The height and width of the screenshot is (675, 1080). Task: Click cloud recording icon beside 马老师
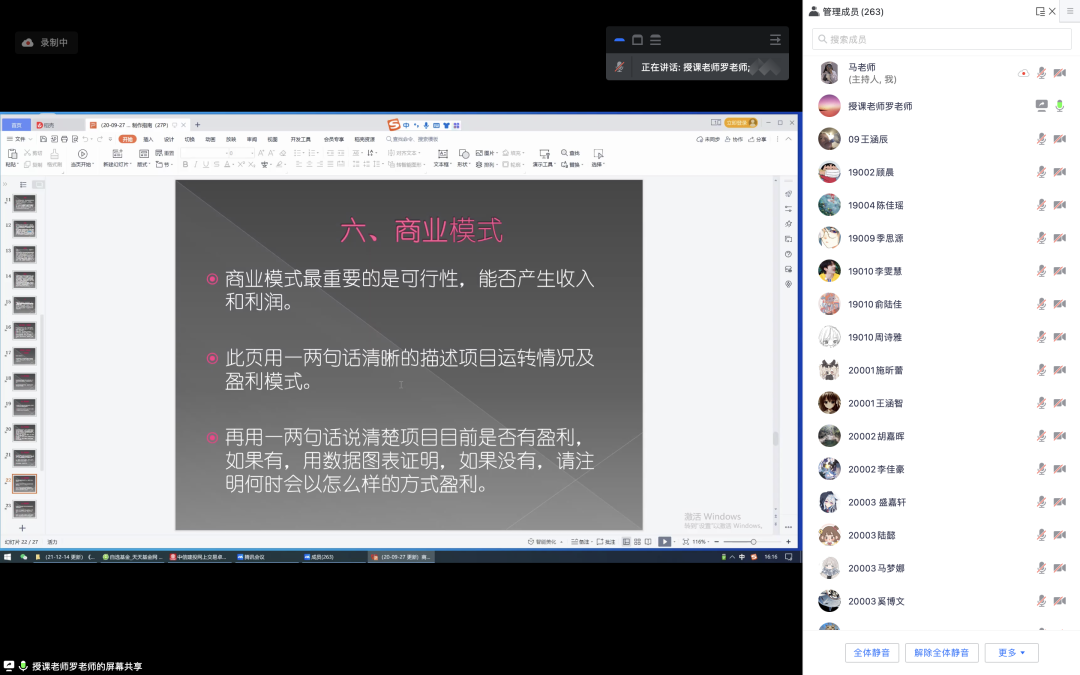point(1023,73)
